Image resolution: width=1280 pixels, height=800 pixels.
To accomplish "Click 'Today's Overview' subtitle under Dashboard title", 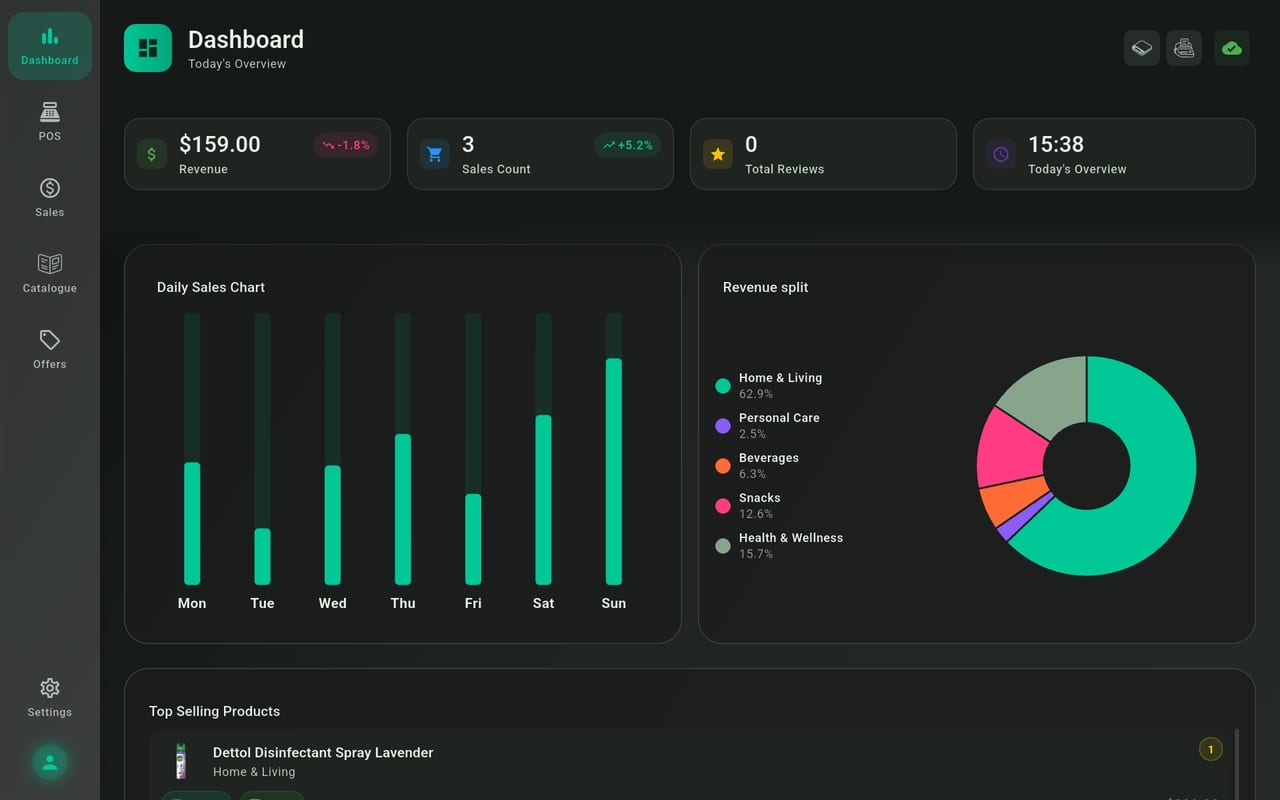I will (x=237, y=64).
